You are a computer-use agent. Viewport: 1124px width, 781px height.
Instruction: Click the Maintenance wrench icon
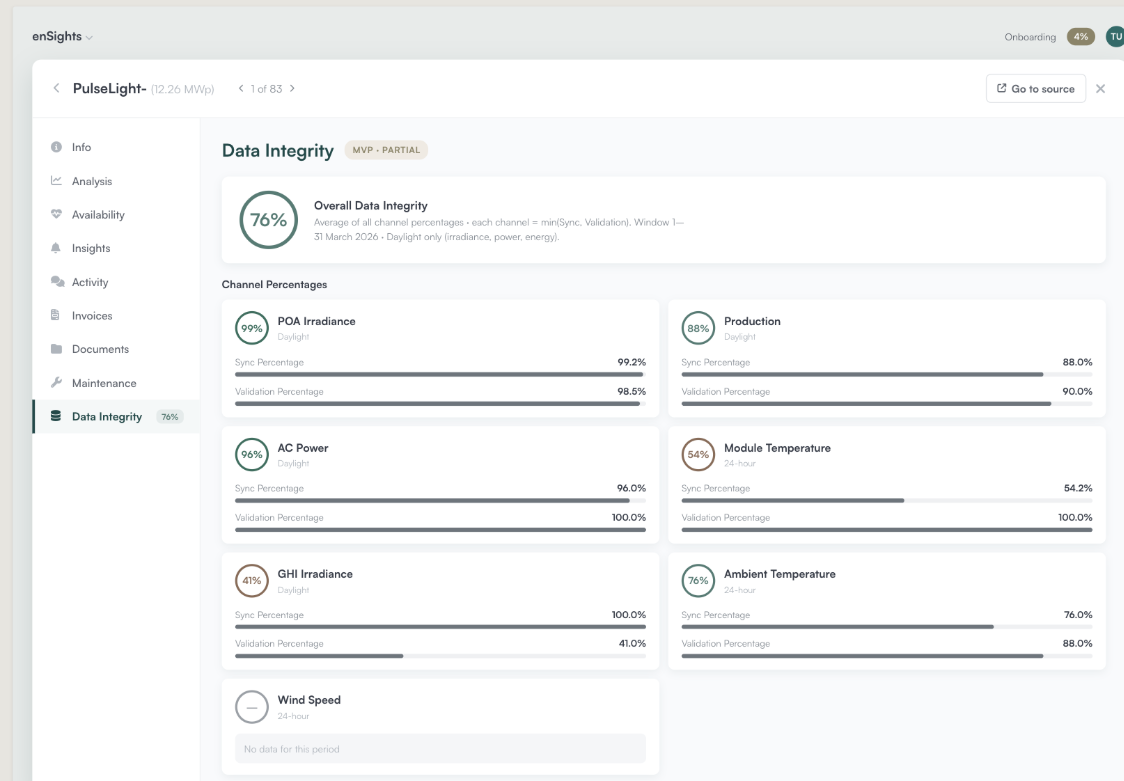click(x=56, y=383)
